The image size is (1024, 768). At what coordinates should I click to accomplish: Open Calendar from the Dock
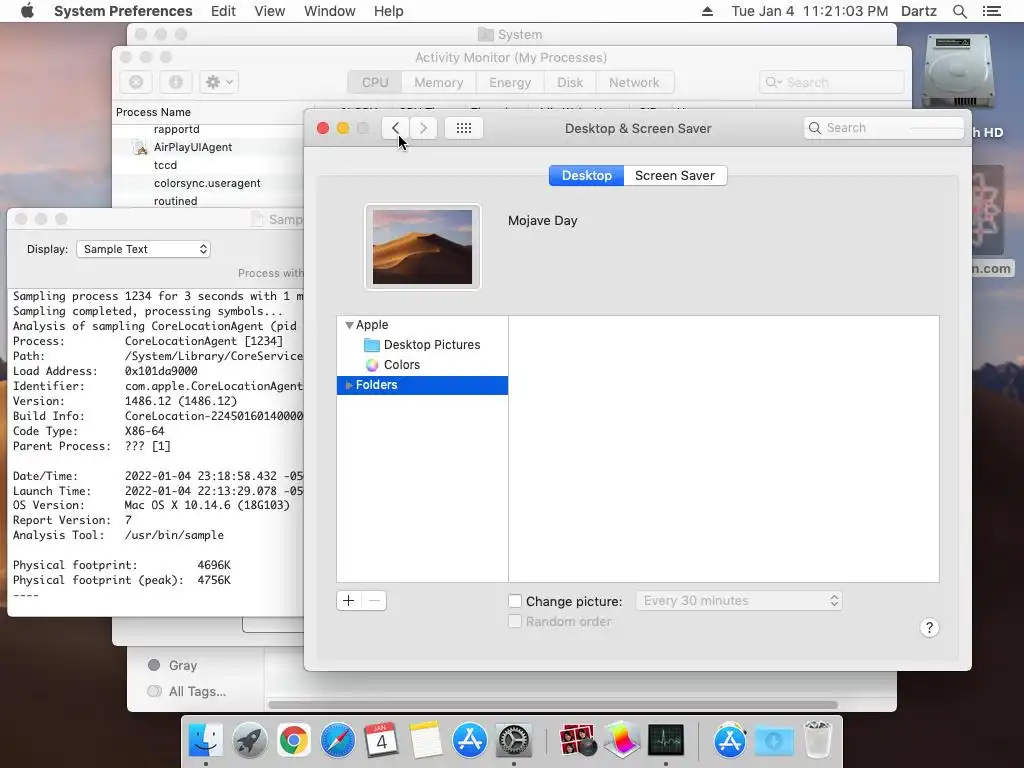tap(381, 741)
